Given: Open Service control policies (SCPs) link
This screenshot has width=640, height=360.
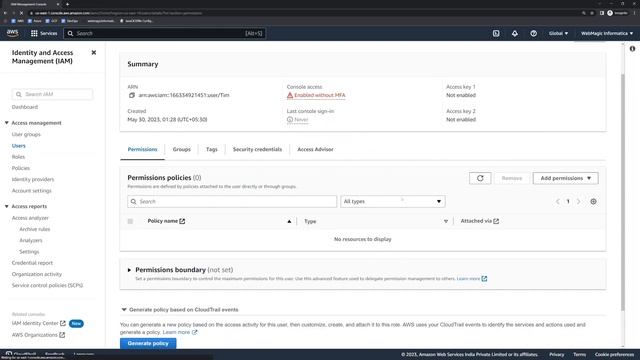Looking at the screenshot, I should (x=47, y=285).
